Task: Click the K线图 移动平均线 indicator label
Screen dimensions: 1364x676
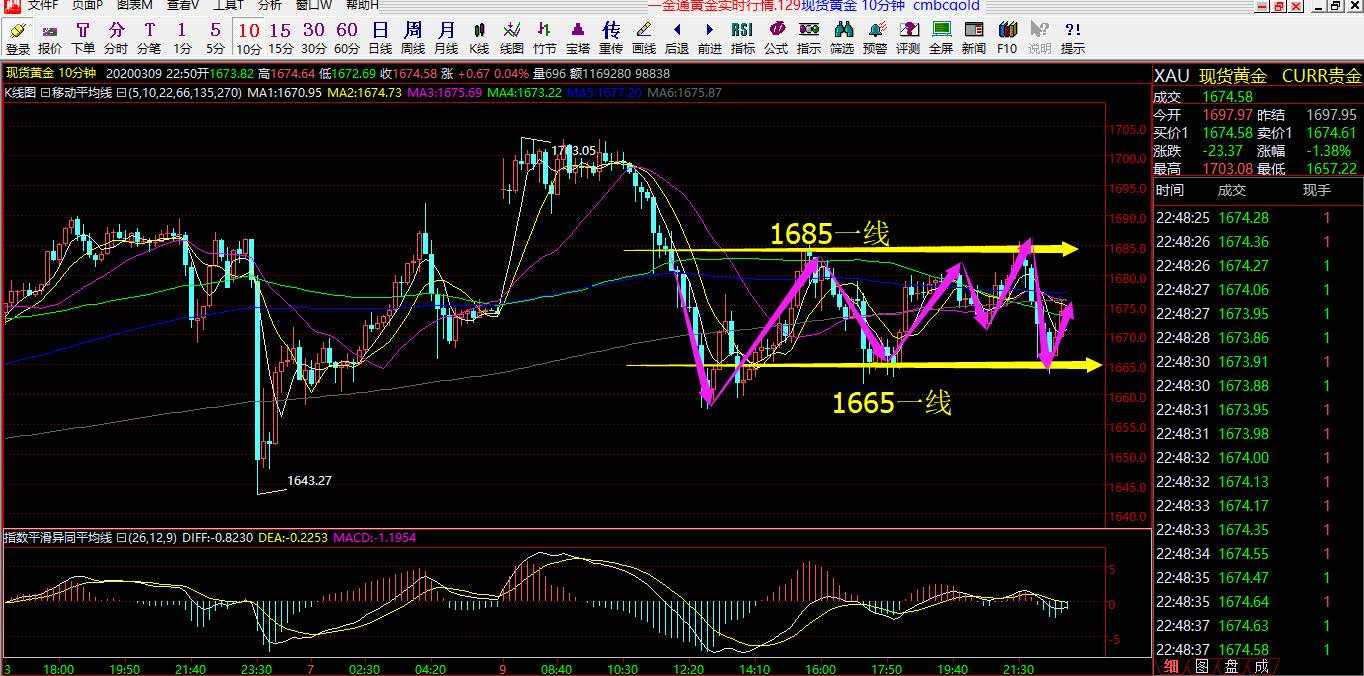Action: (x=59, y=93)
